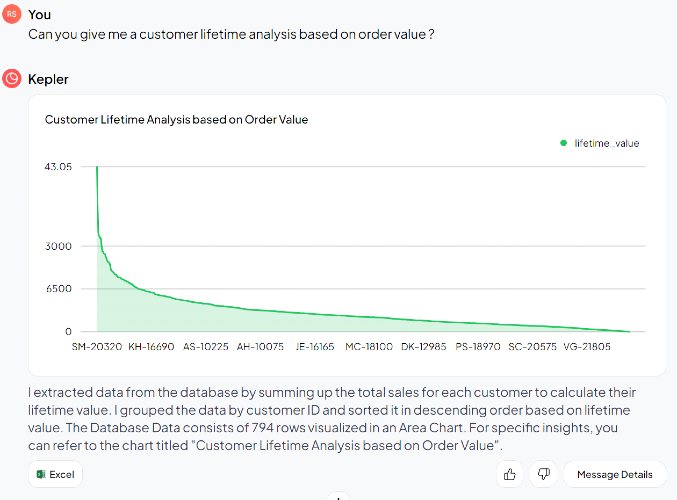Click the RS user avatar
This screenshot has height=500, width=677.
[x=12, y=14]
